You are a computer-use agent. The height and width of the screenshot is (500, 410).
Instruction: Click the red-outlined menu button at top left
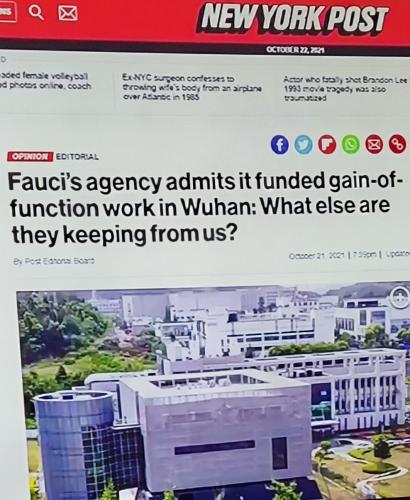[x=7, y=13]
